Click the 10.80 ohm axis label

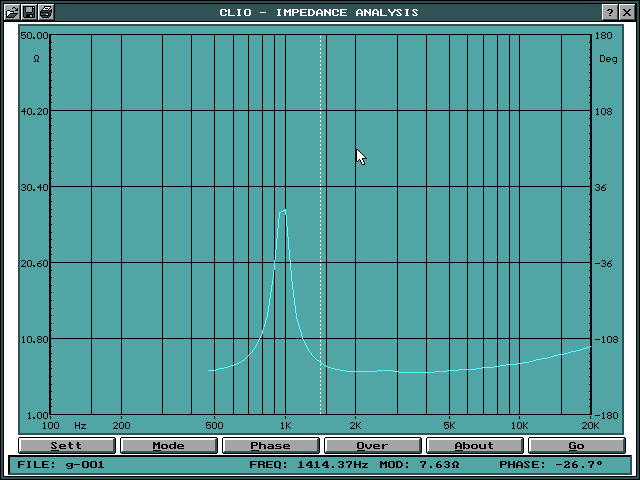[34, 339]
